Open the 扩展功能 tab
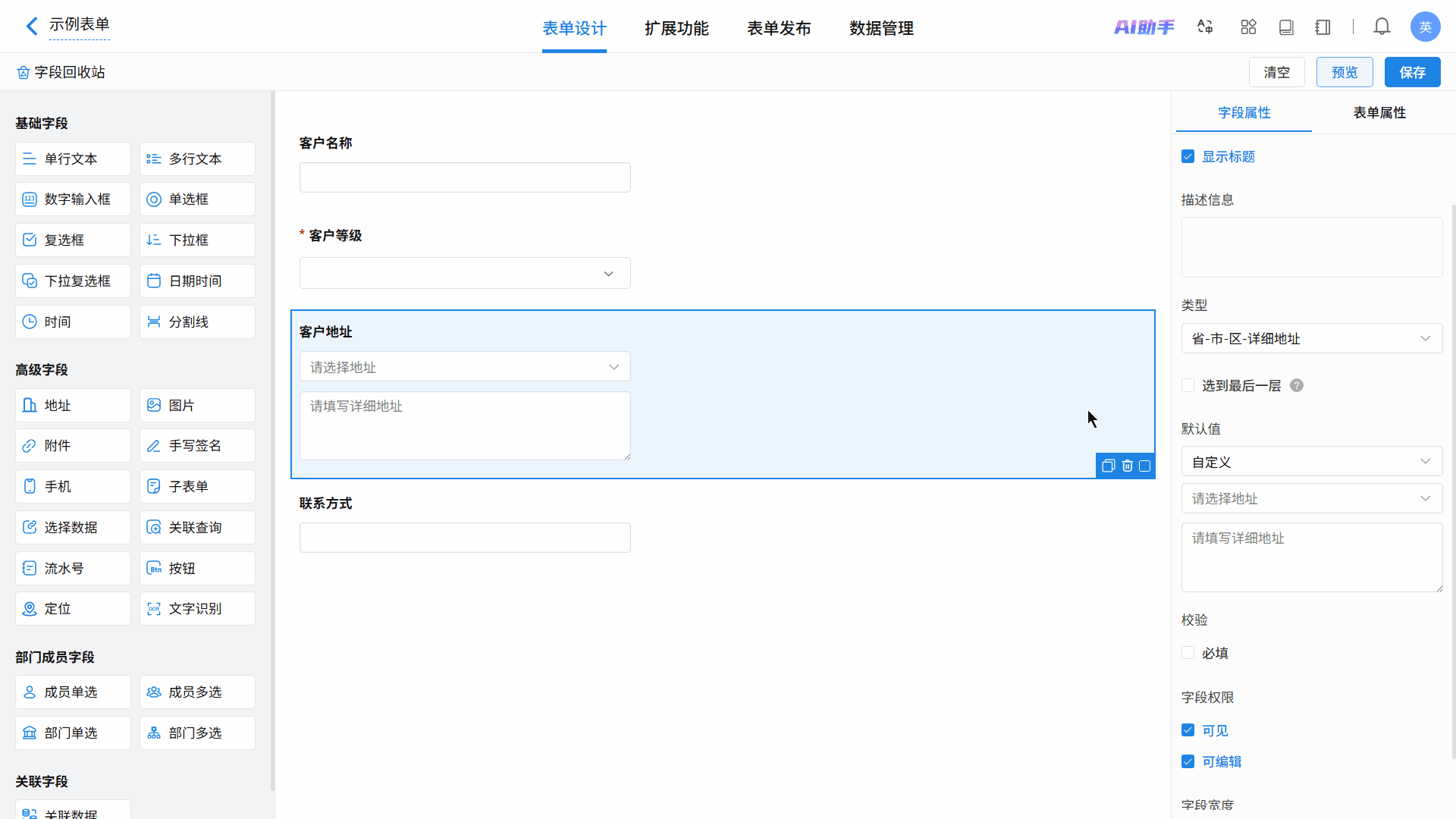The image size is (1456, 819). coord(676,29)
